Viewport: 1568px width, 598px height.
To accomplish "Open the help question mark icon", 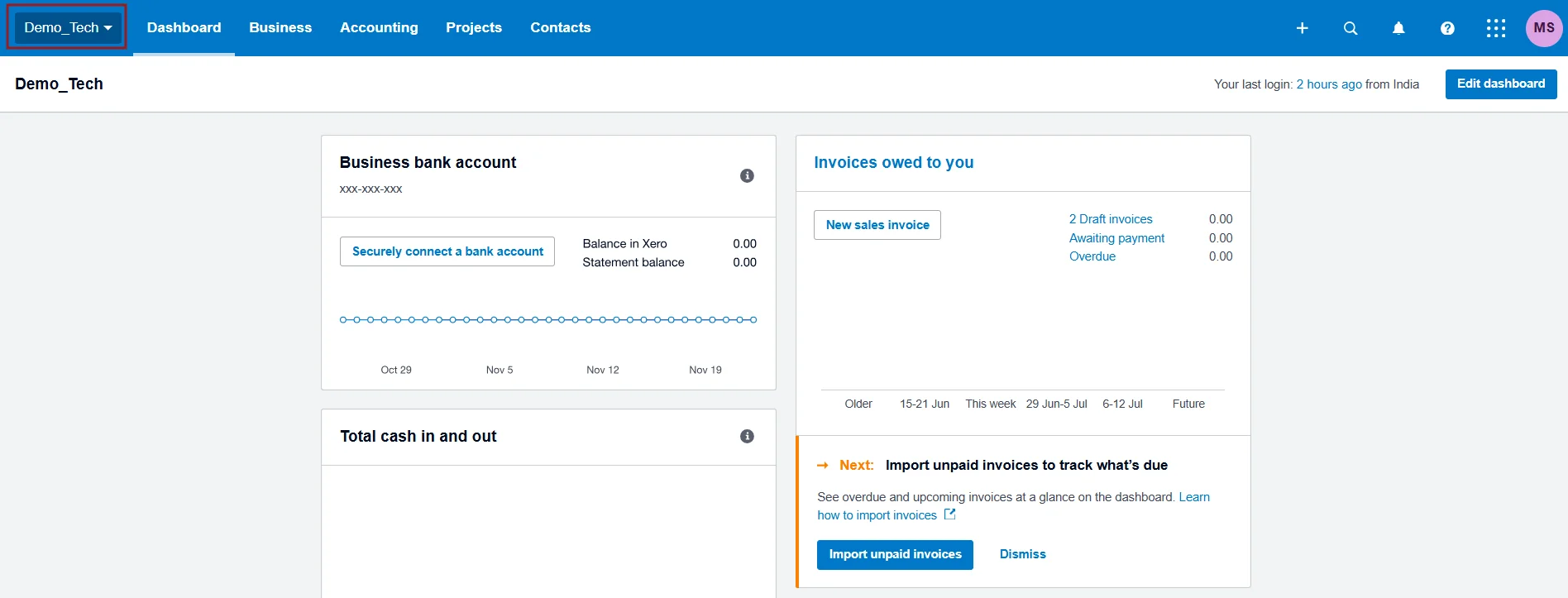I will click(x=1447, y=28).
